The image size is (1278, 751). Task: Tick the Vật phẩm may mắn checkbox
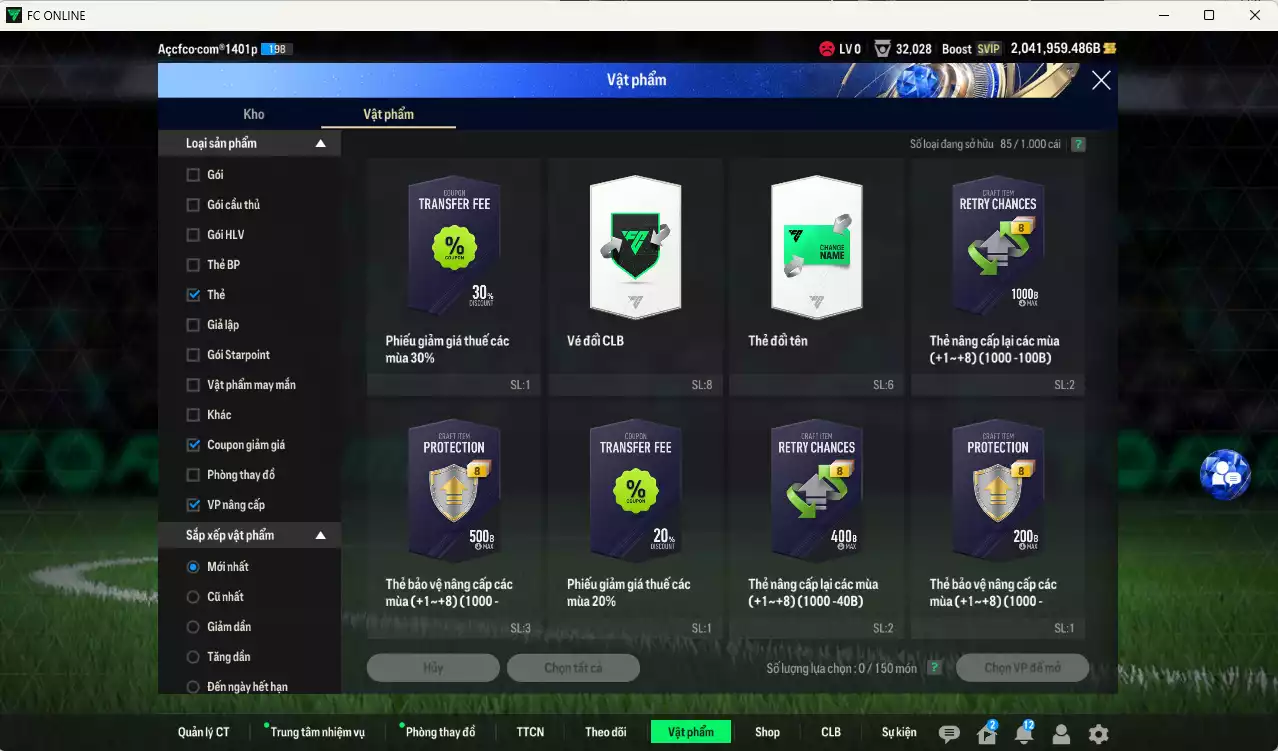point(193,385)
